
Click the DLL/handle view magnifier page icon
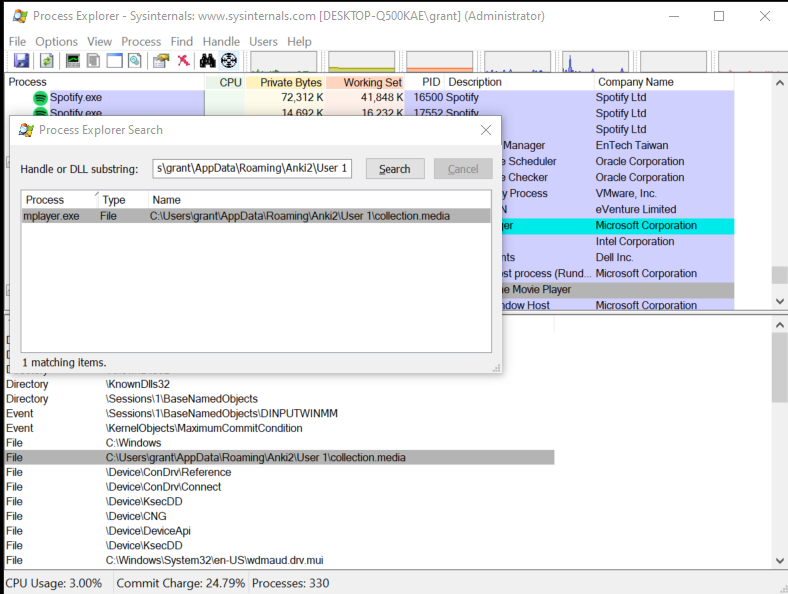[x=135, y=61]
